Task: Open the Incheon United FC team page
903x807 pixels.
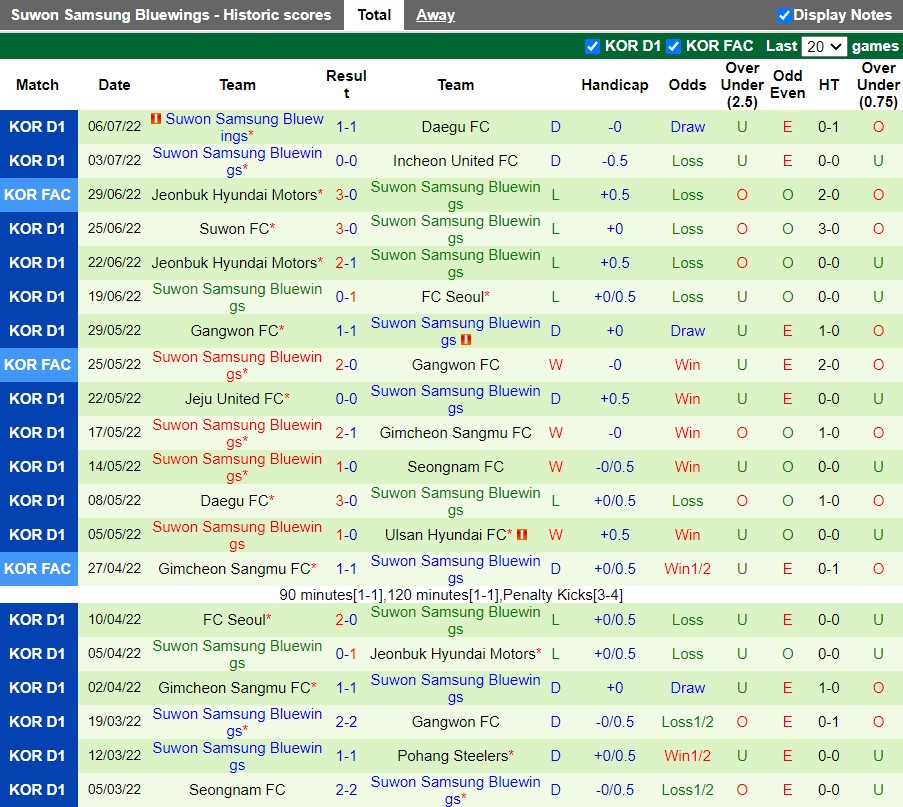Action: point(455,160)
